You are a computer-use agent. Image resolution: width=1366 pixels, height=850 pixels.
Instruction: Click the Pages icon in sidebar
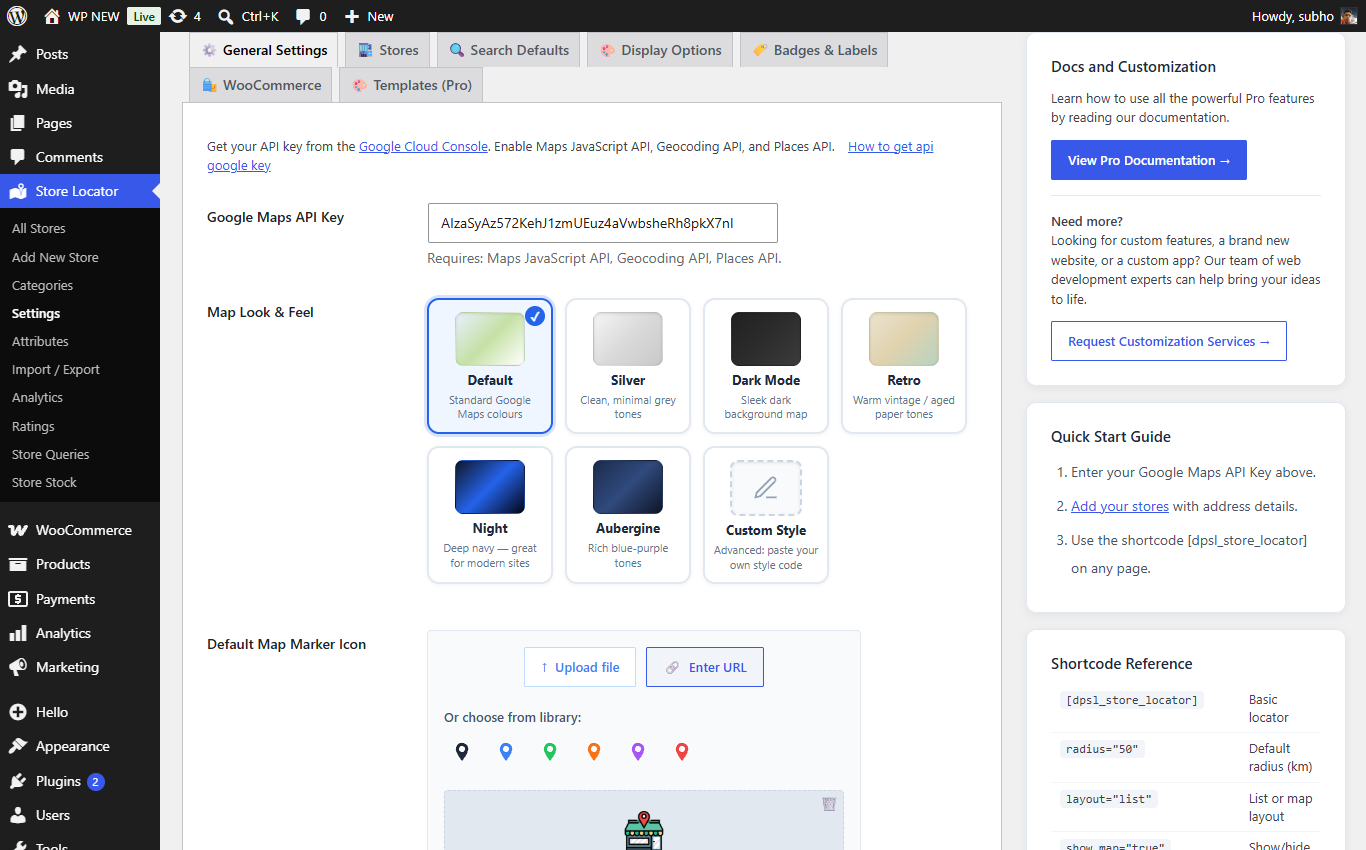point(18,123)
